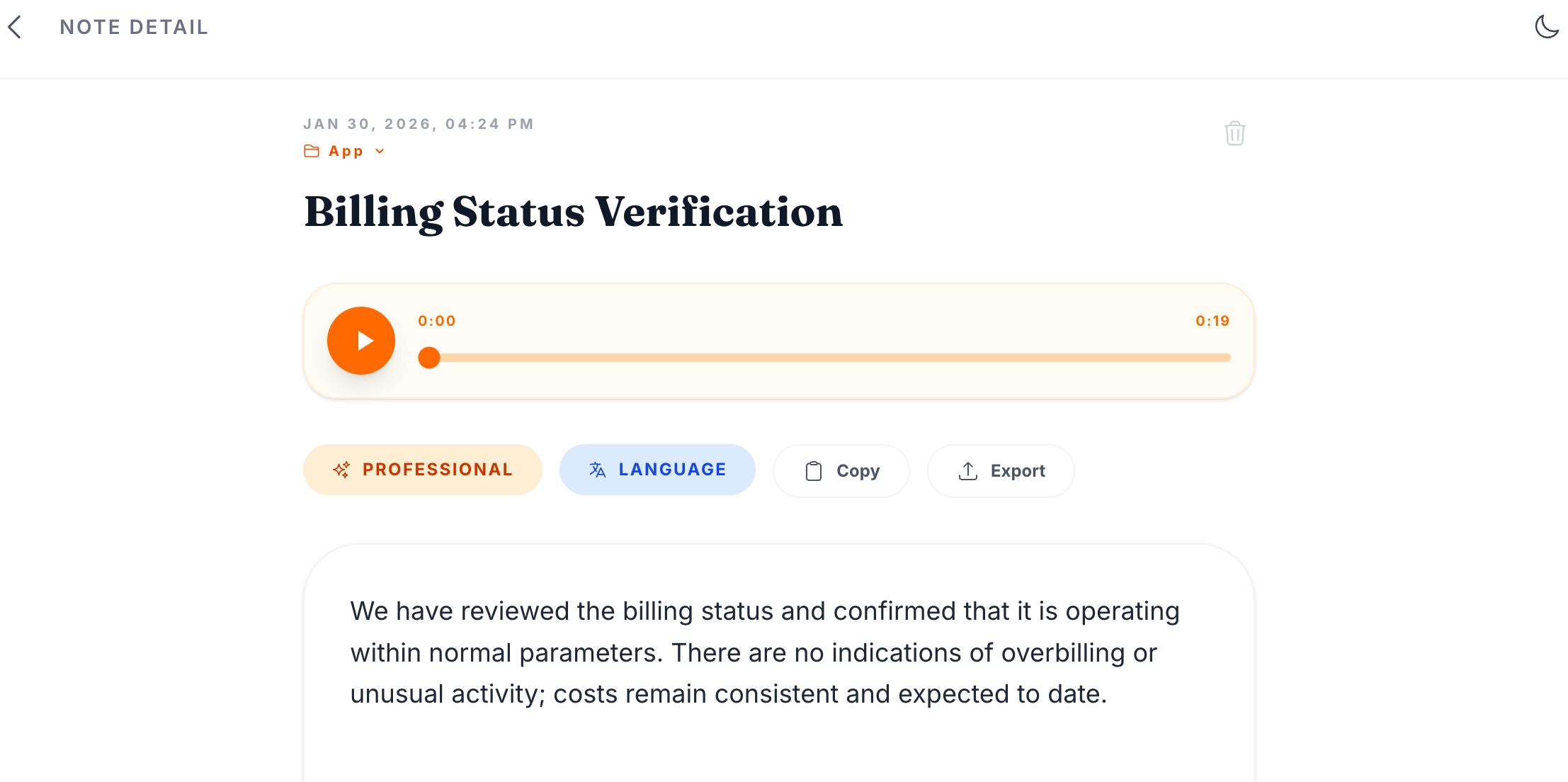This screenshot has width=1568, height=782.
Task: Click the Note Detail header label
Action: point(134,27)
